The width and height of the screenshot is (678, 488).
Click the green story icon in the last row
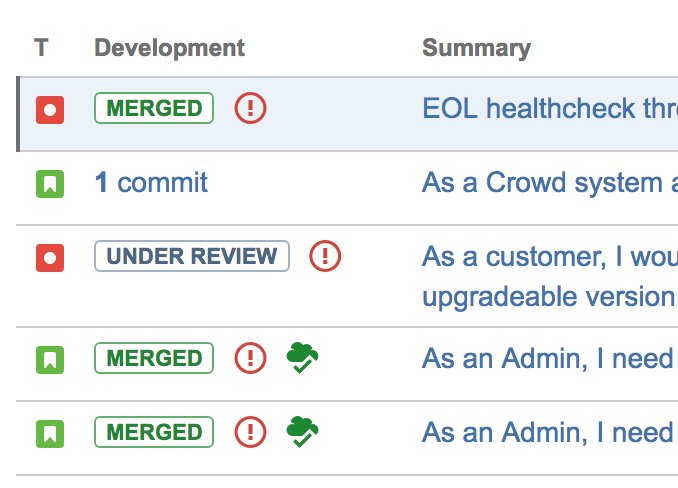(50, 433)
